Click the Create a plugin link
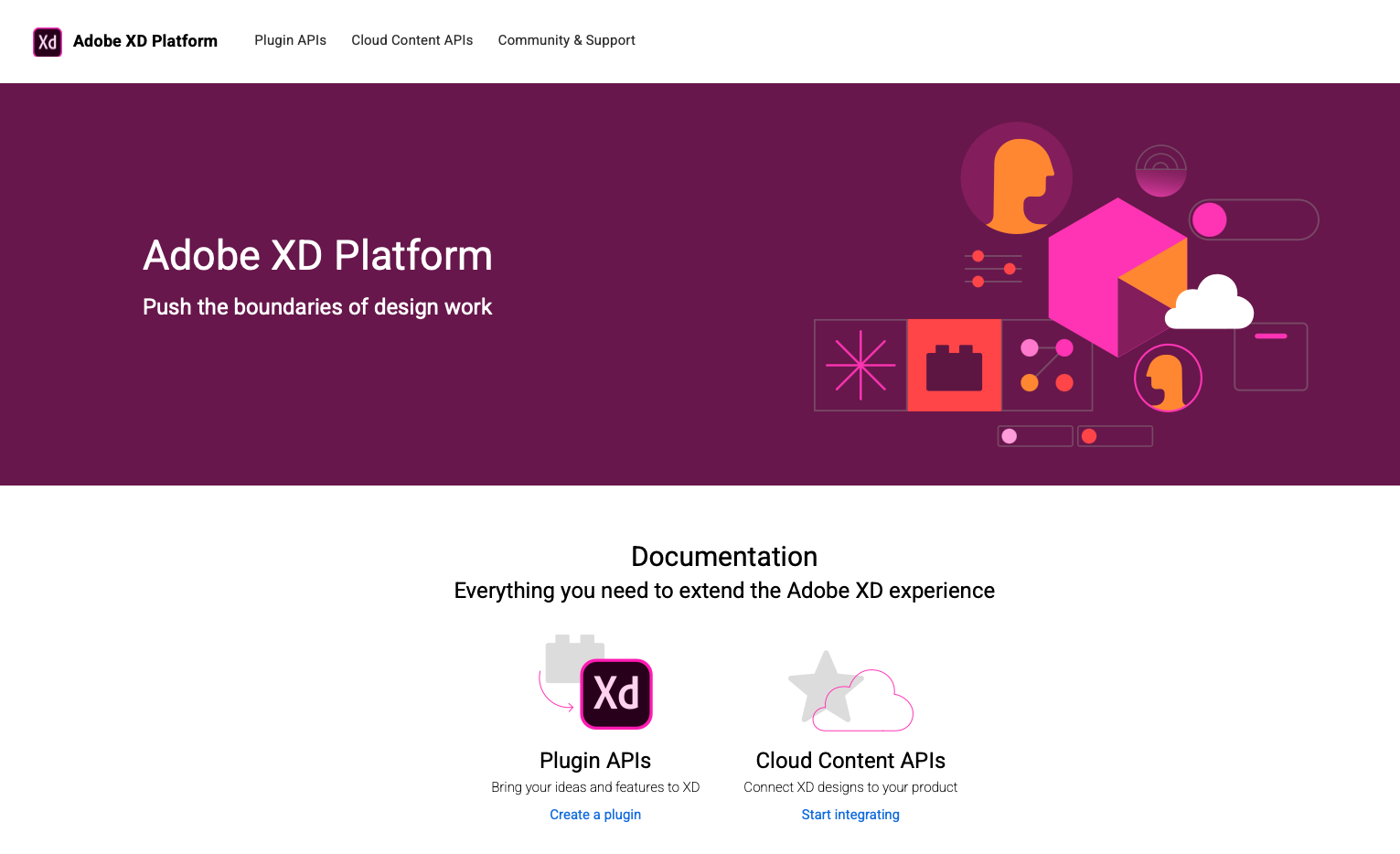This screenshot has height=854, width=1400. point(595,815)
